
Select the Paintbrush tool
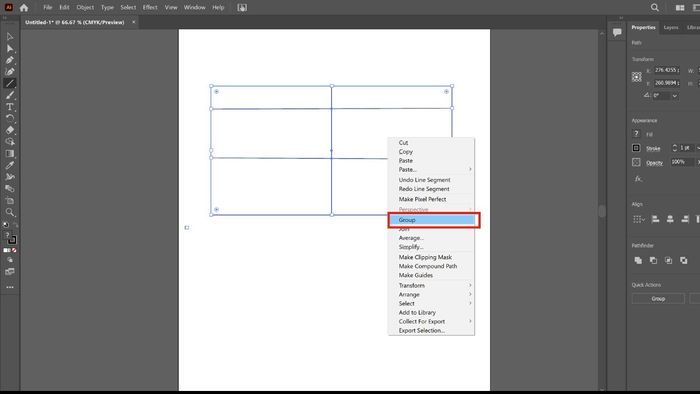coord(10,95)
